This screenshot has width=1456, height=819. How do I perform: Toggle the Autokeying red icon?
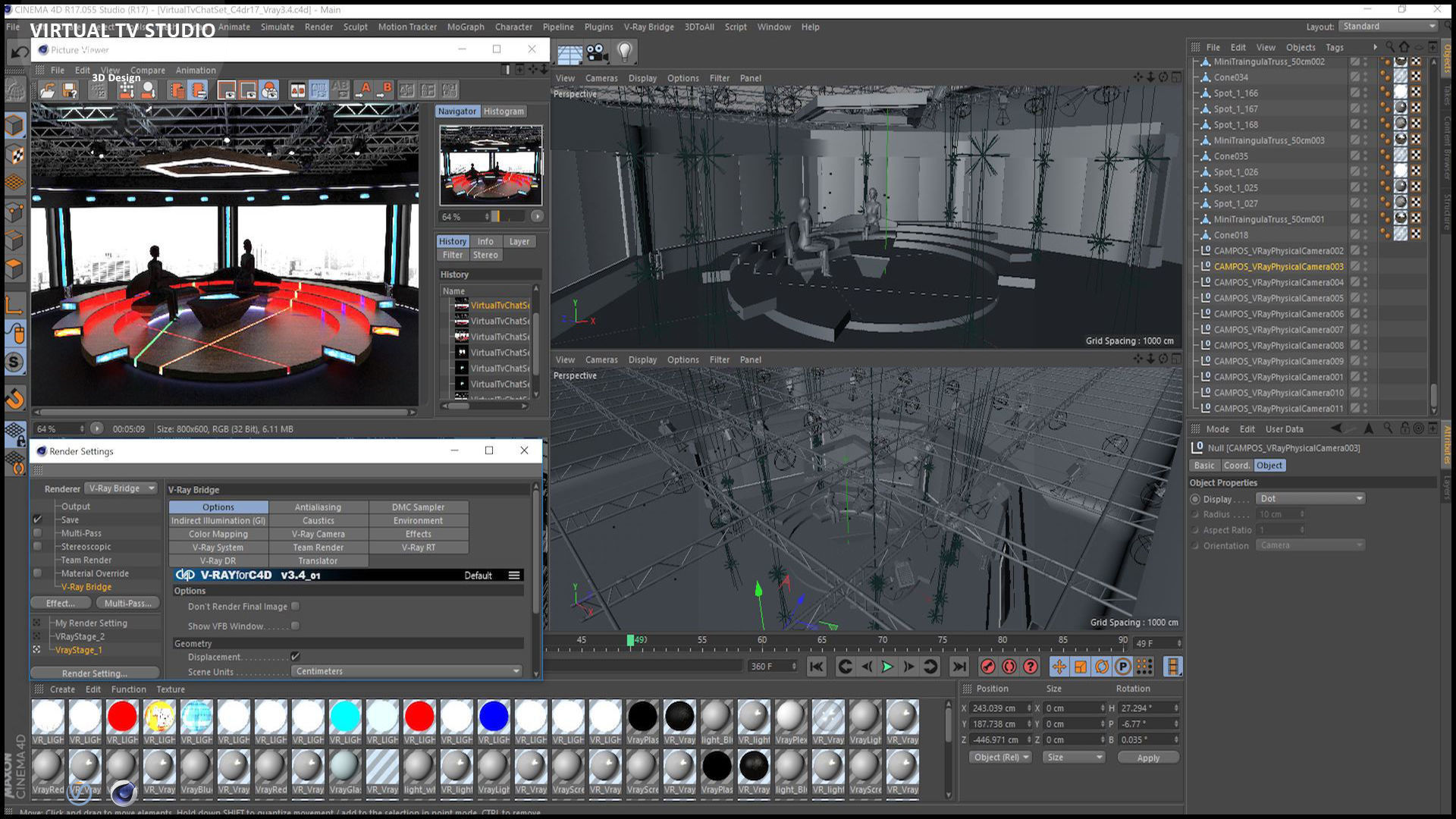tap(1009, 667)
